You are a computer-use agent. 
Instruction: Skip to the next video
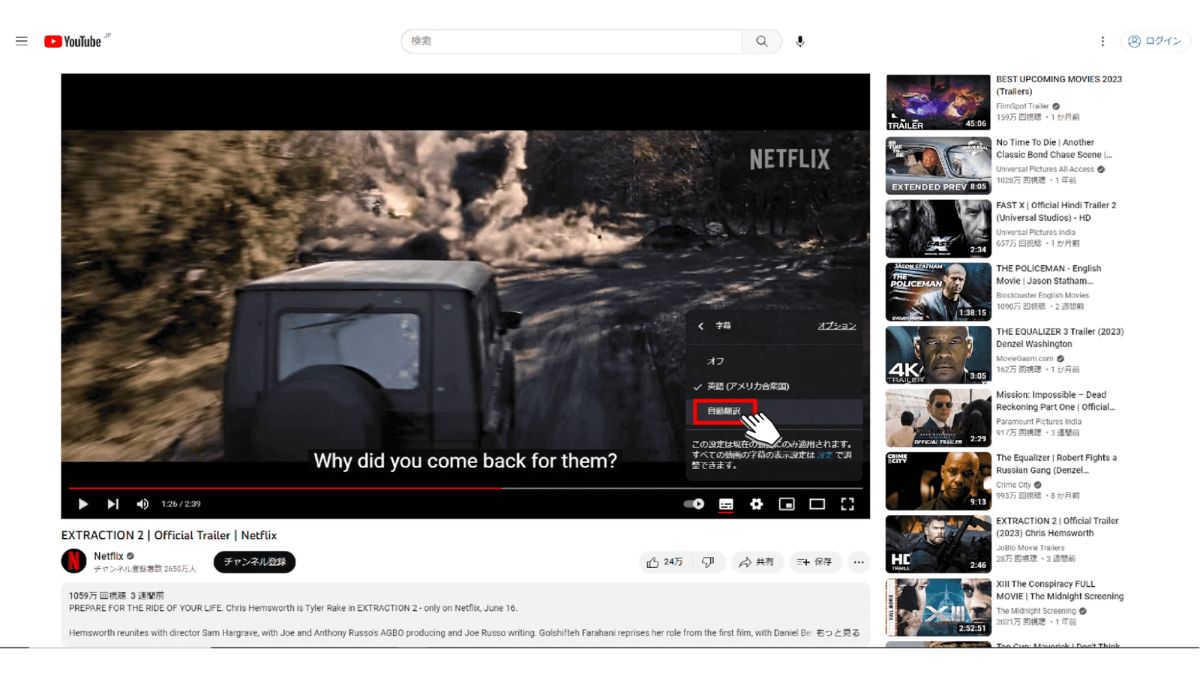coord(113,504)
